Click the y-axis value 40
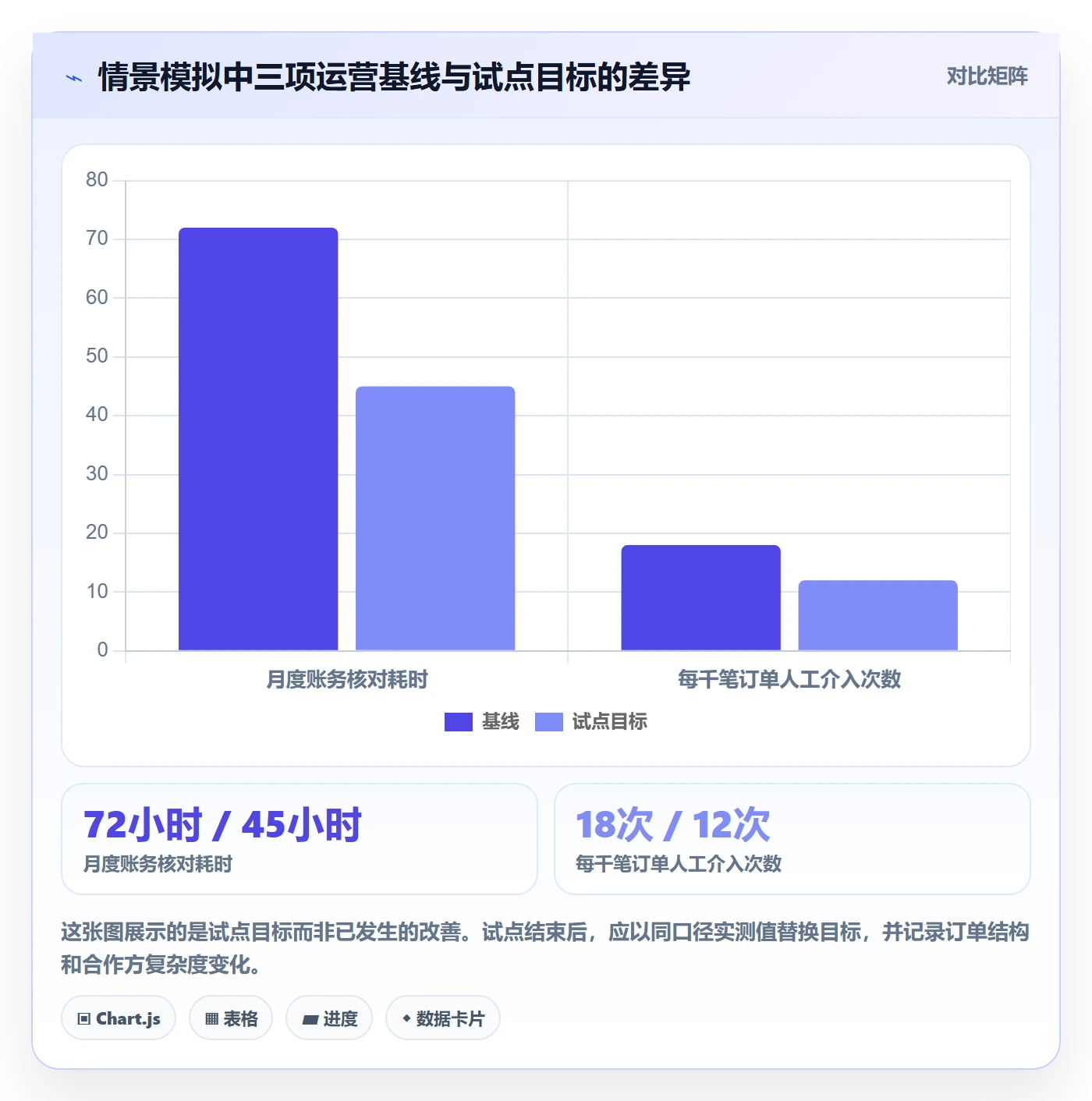Image resolution: width=1092 pixels, height=1101 pixels. coord(97,415)
